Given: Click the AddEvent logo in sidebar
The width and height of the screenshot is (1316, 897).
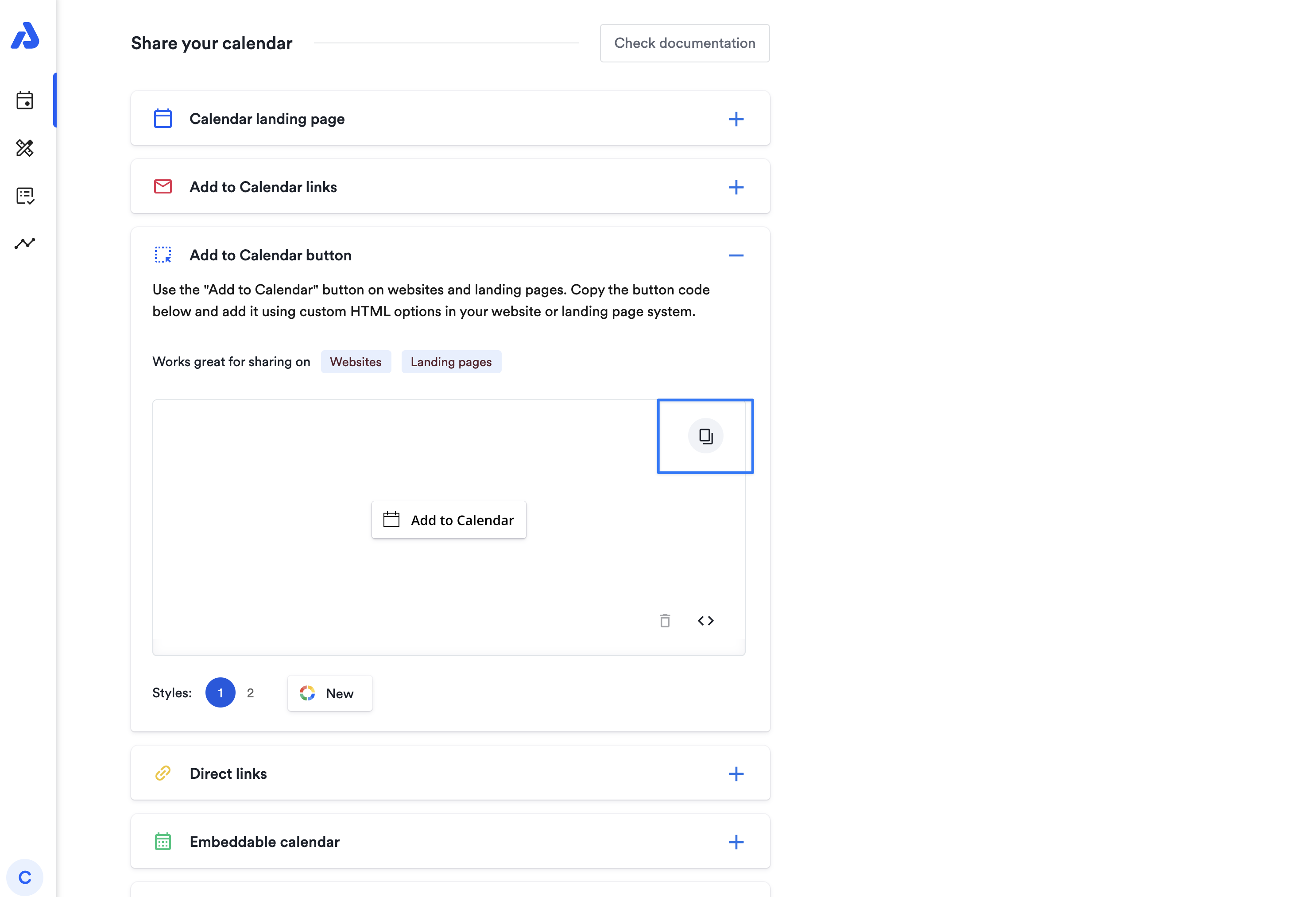Looking at the screenshot, I should pos(25,36).
